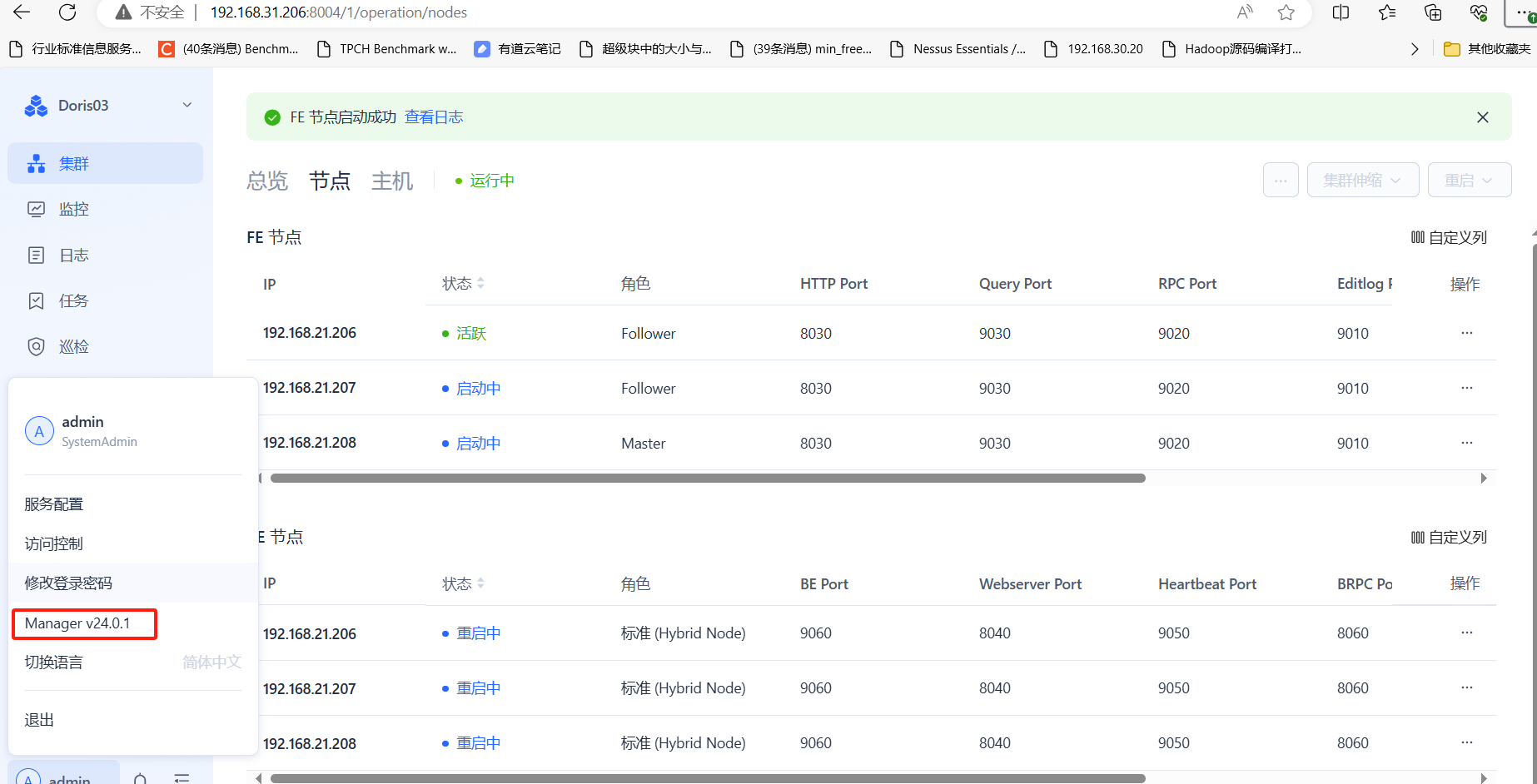The image size is (1537, 784).
Task: Open the favorites list icon
Action: 1387,12
